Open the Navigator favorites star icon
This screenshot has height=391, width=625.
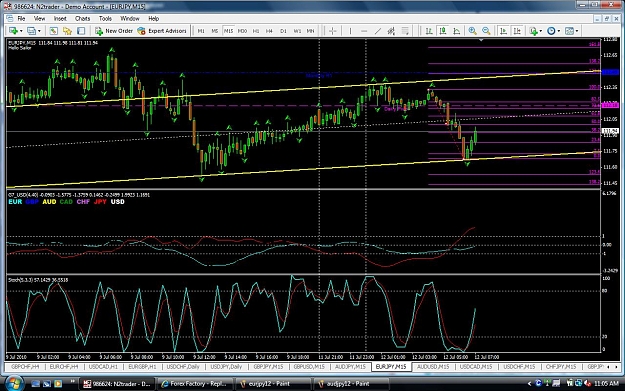point(67,31)
